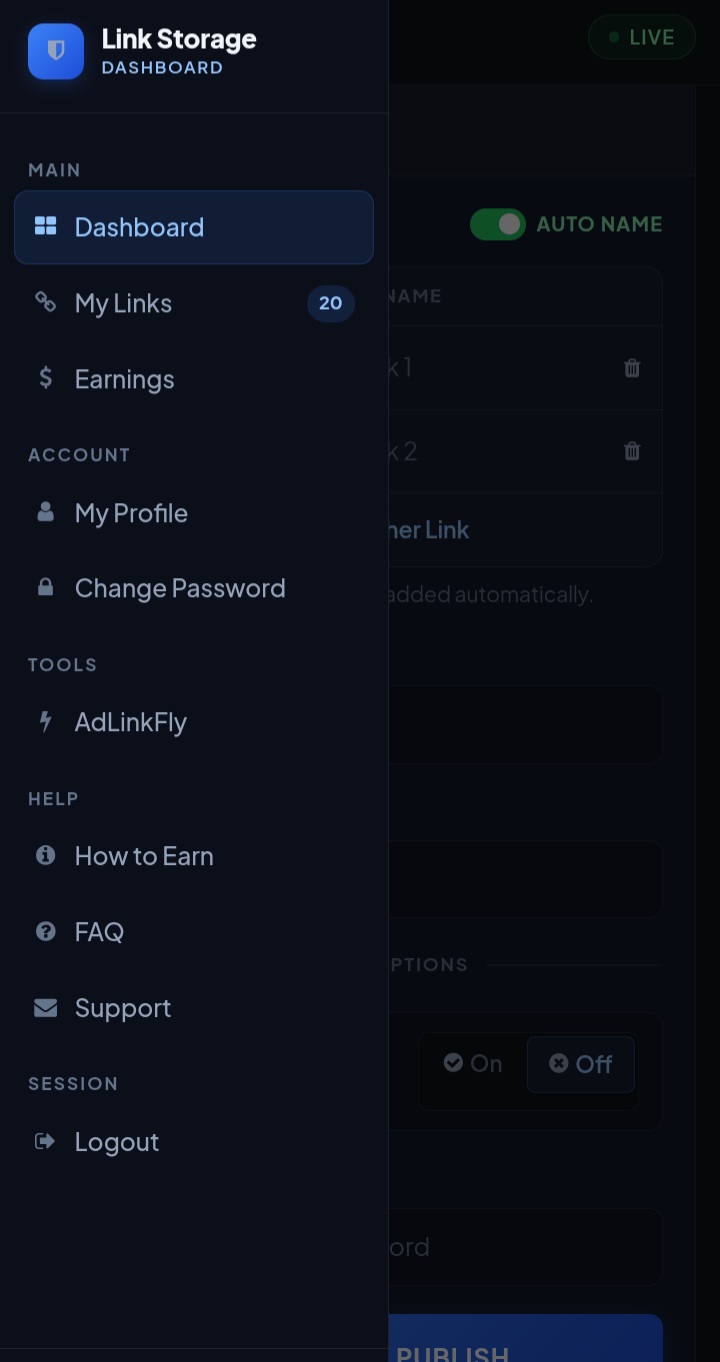Click the chain icon next to My Links

point(45,302)
